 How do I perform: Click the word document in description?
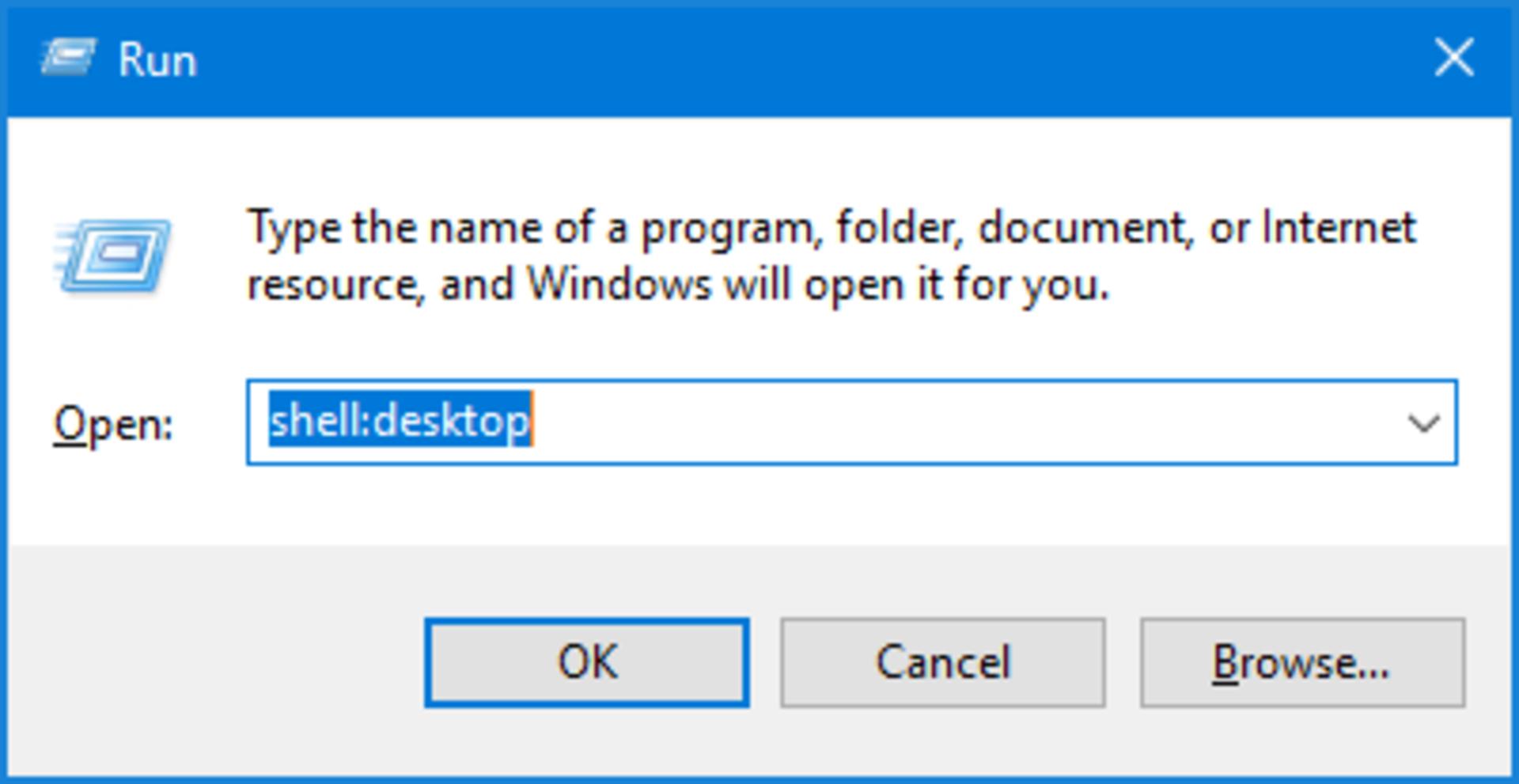click(x=1085, y=229)
